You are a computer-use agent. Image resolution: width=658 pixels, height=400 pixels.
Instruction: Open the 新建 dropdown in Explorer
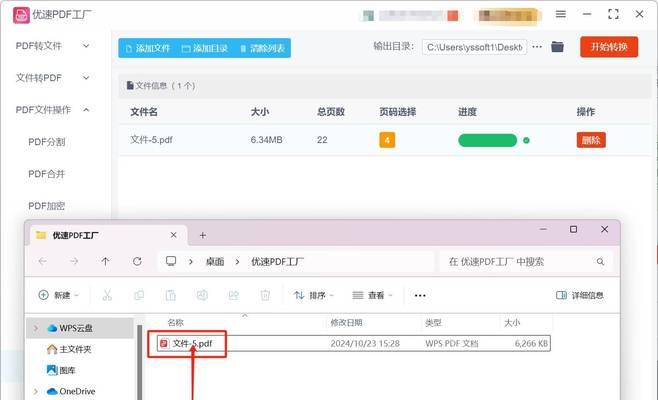(58, 295)
